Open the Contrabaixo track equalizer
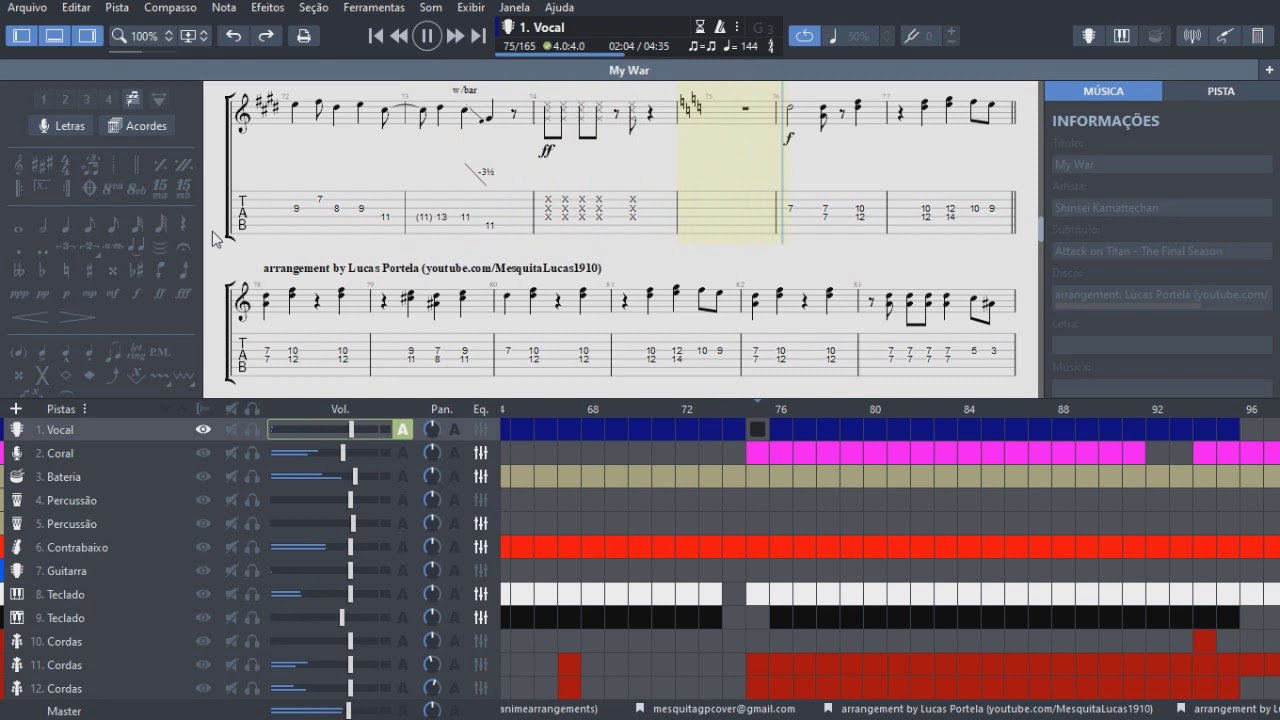1280x720 pixels. point(481,547)
